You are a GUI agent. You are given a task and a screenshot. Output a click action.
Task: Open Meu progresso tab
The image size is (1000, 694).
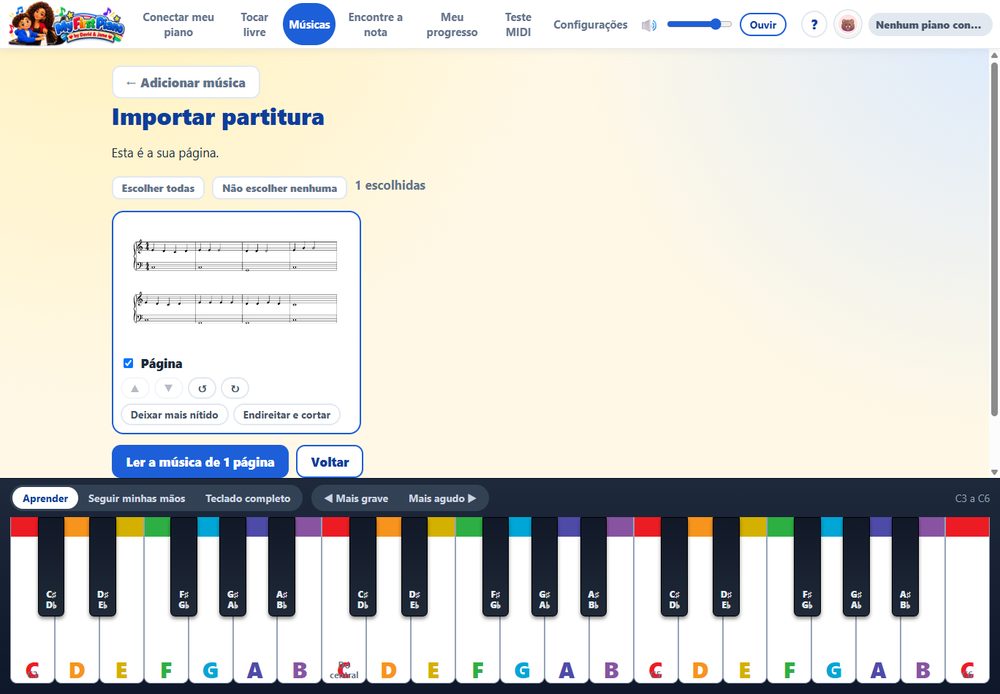click(452, 24)
